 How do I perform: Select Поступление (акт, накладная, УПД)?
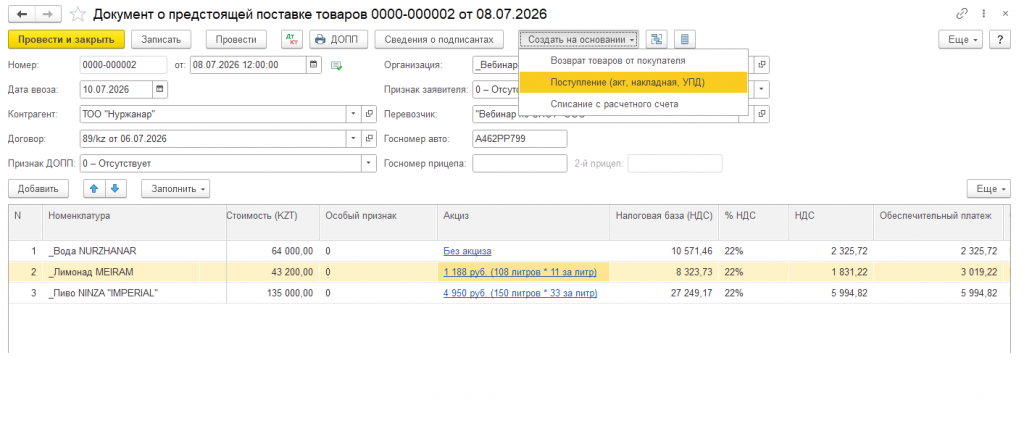point(633,82)
